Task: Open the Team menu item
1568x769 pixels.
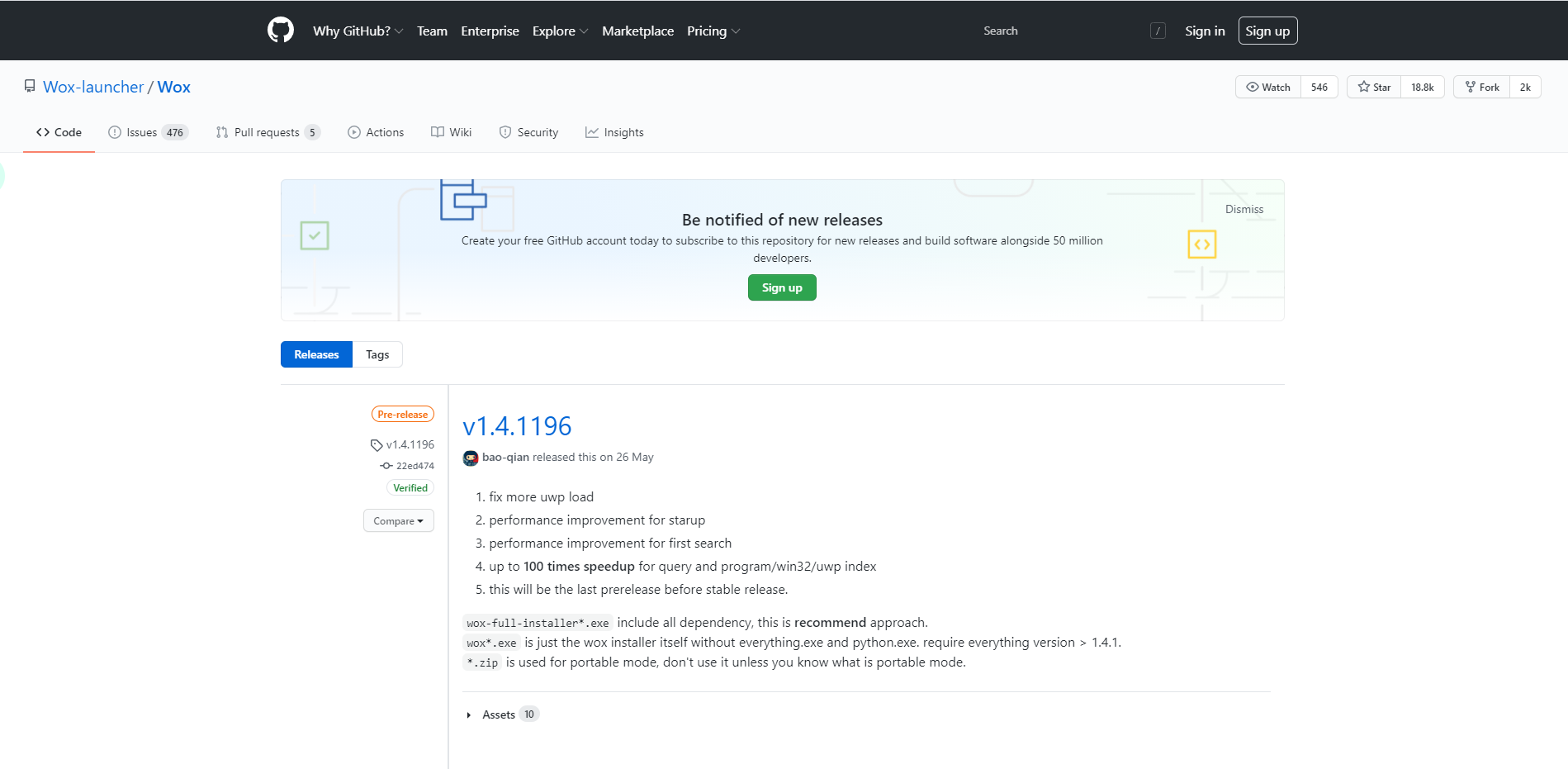Action: click(432, 31)
